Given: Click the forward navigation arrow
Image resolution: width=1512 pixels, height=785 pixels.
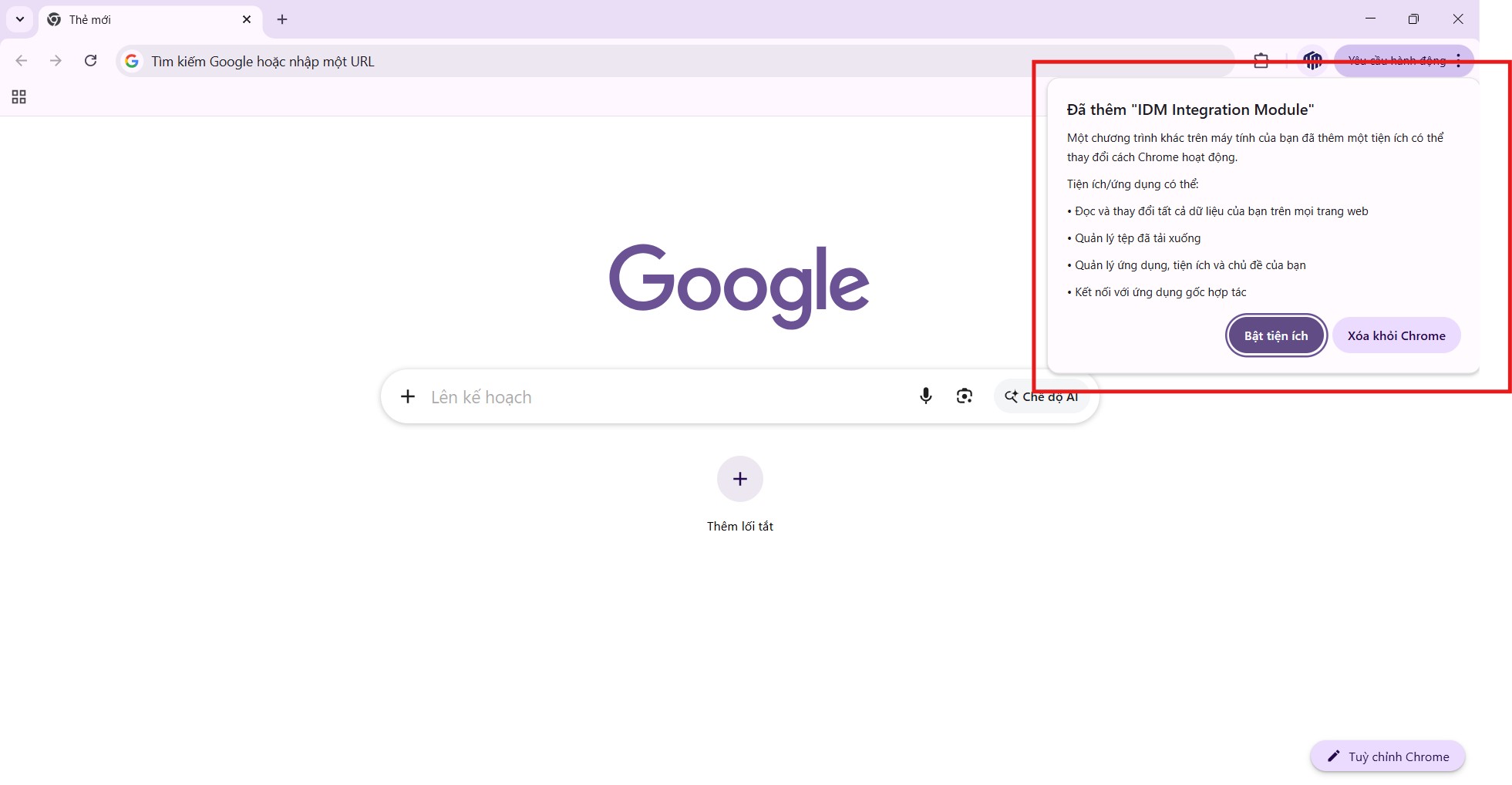Looking at the screenshot, I should click(55, 61).
